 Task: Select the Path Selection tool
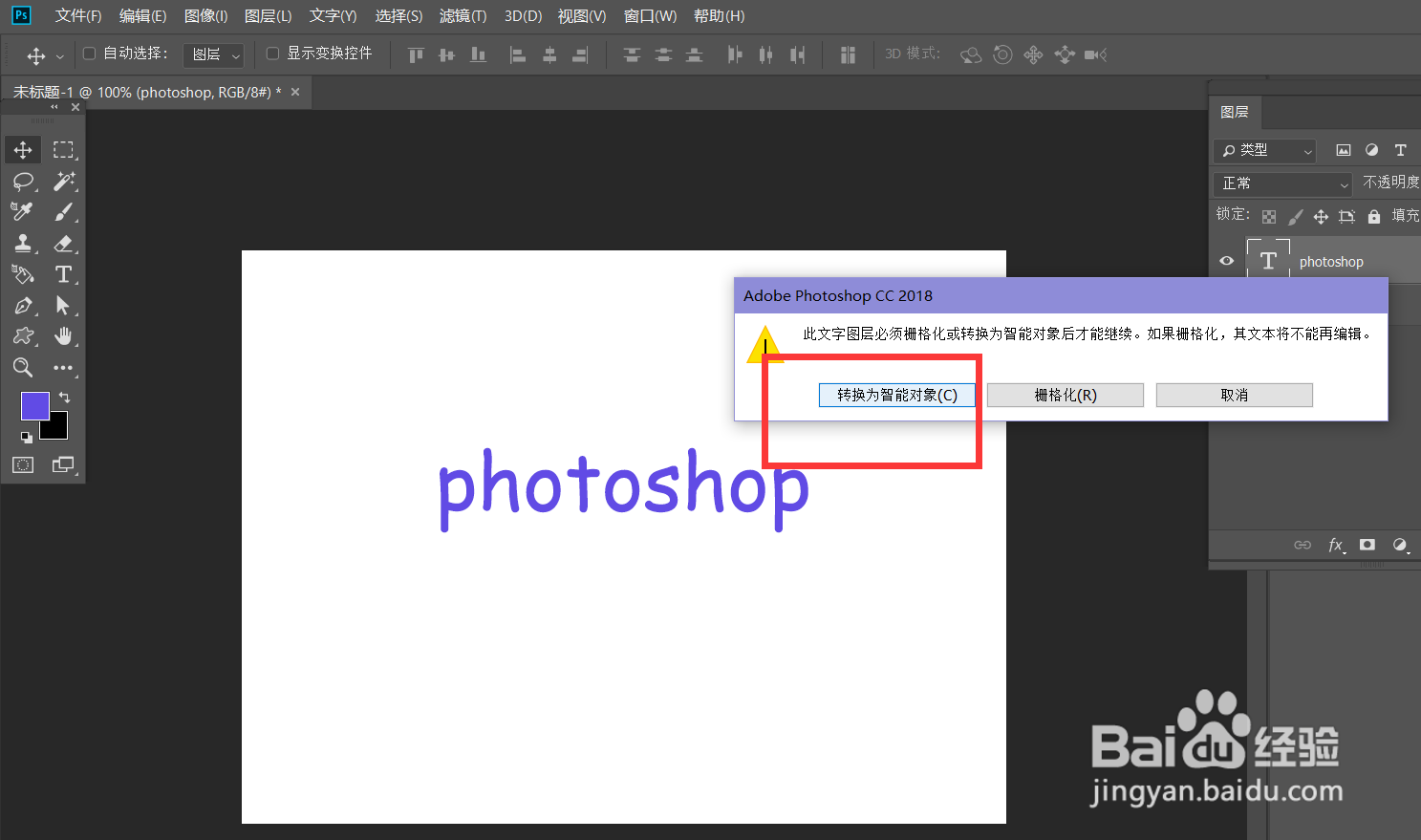[63, 306]
